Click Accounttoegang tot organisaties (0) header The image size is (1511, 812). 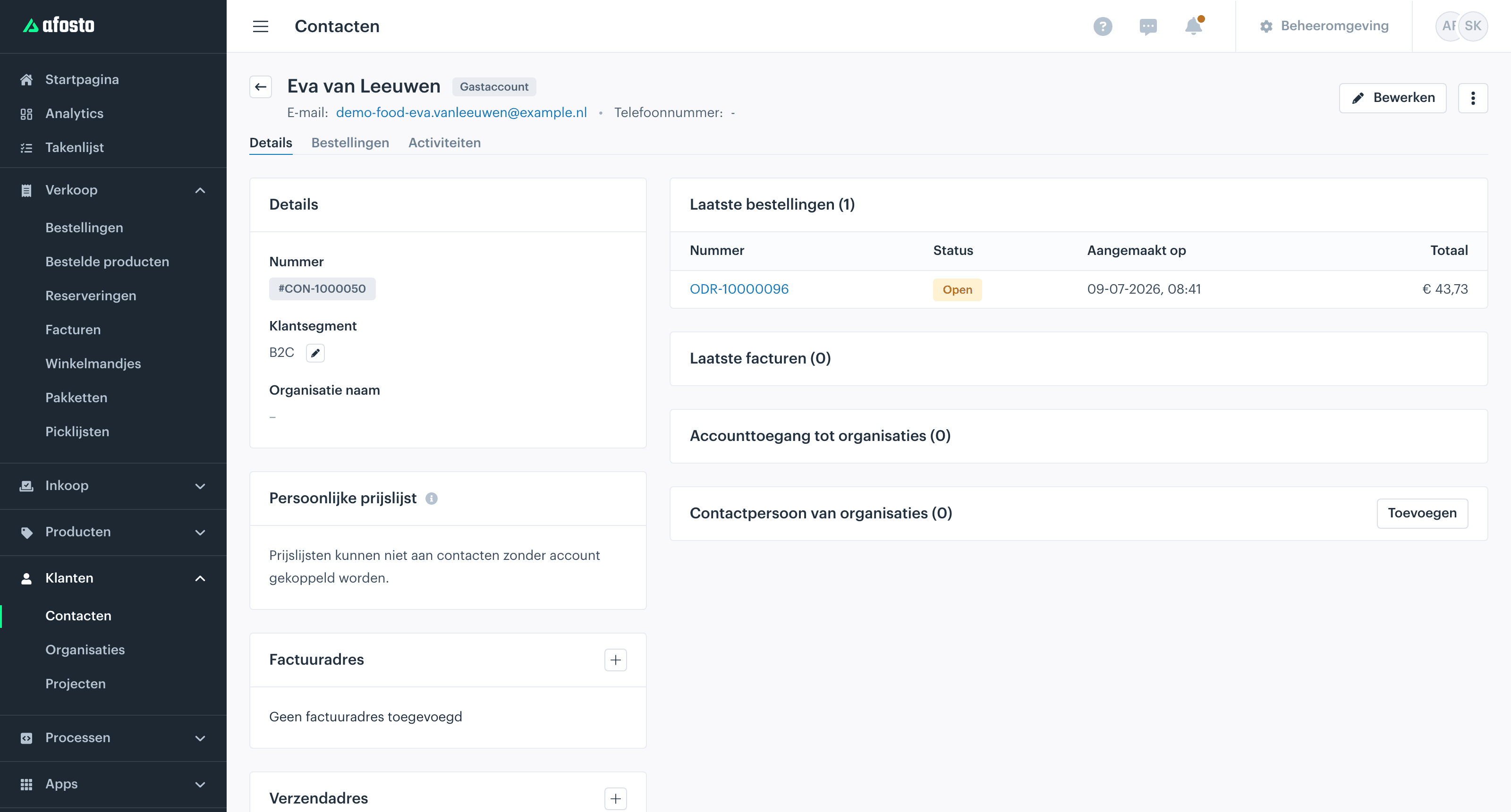pos(820,436)
